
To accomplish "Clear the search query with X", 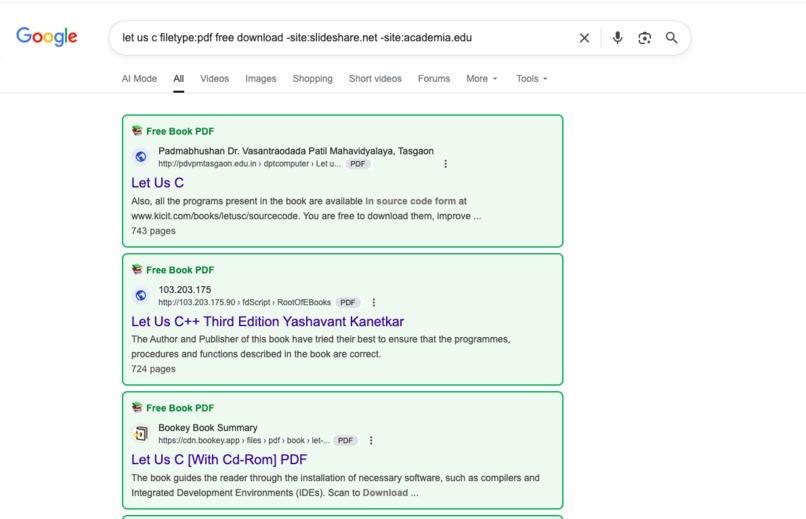I will 584,38.
